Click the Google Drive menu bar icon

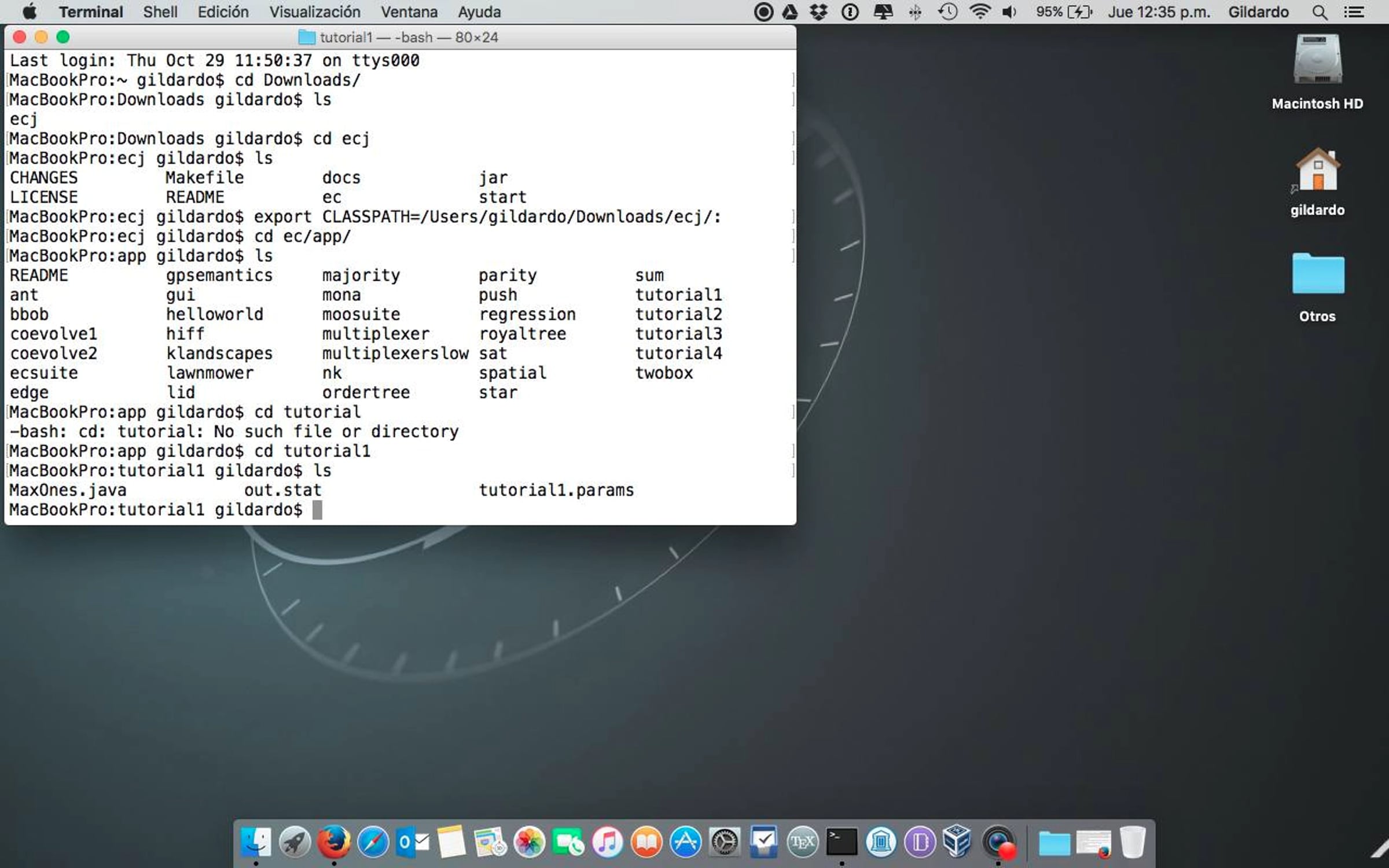790,12
